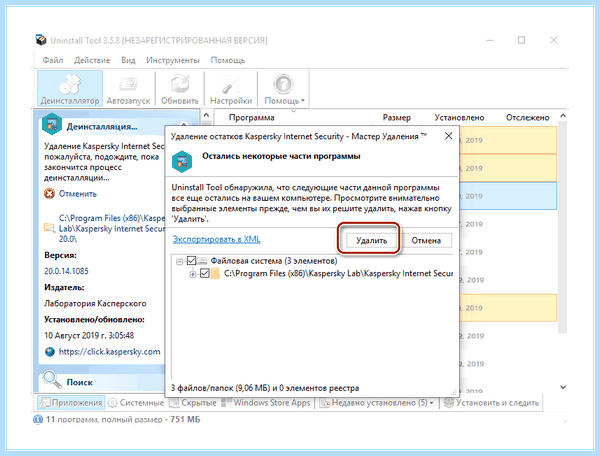Image resolution: width=600 pixels, height=456 pixels.
Task: Select the Деинсталлятор toolbar icon
Action: point(70,89)
